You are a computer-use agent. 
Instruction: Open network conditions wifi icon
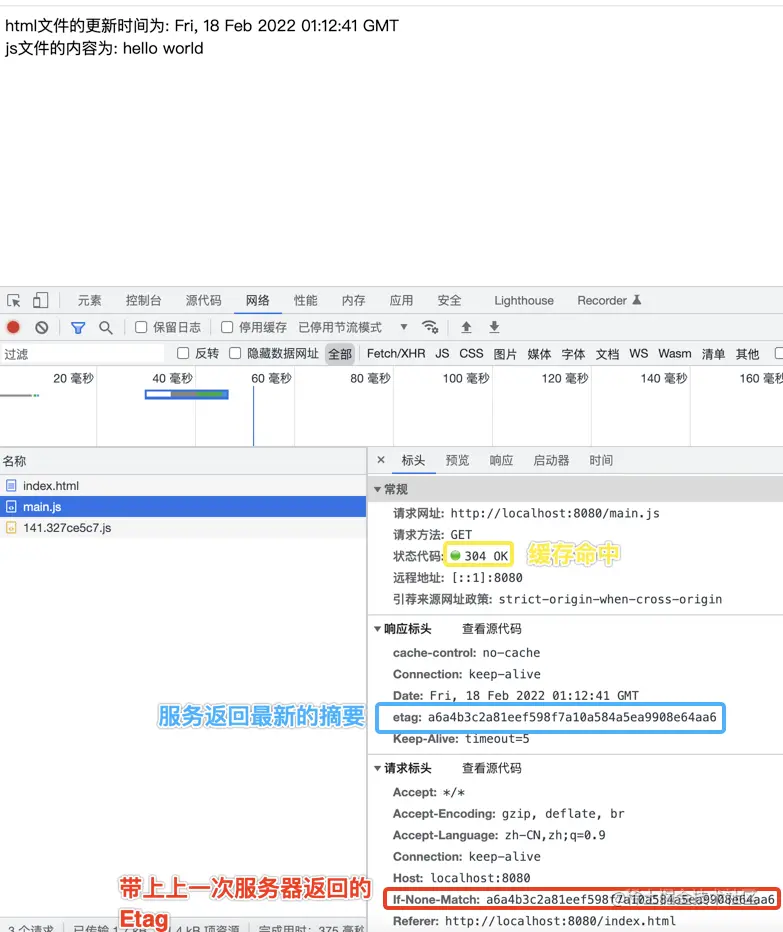pyautogui.click(x=430, y=327)
